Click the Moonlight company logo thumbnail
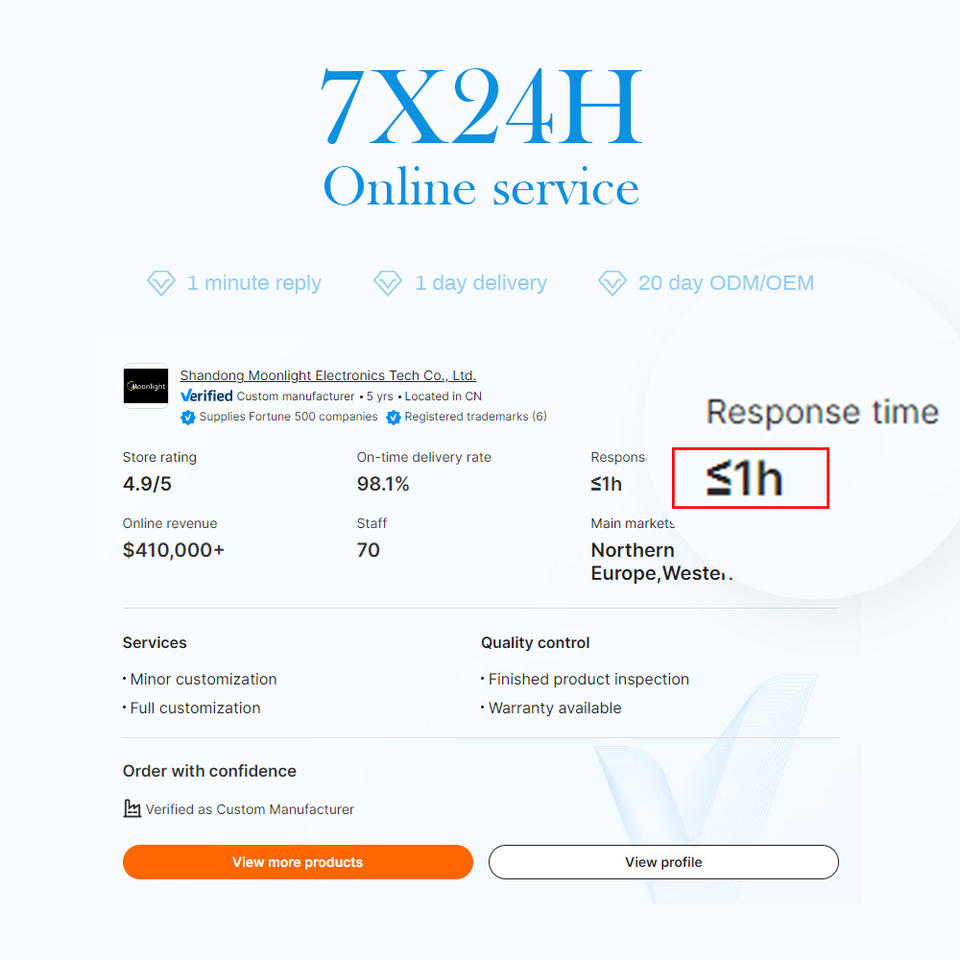 (x=146, y=386)
